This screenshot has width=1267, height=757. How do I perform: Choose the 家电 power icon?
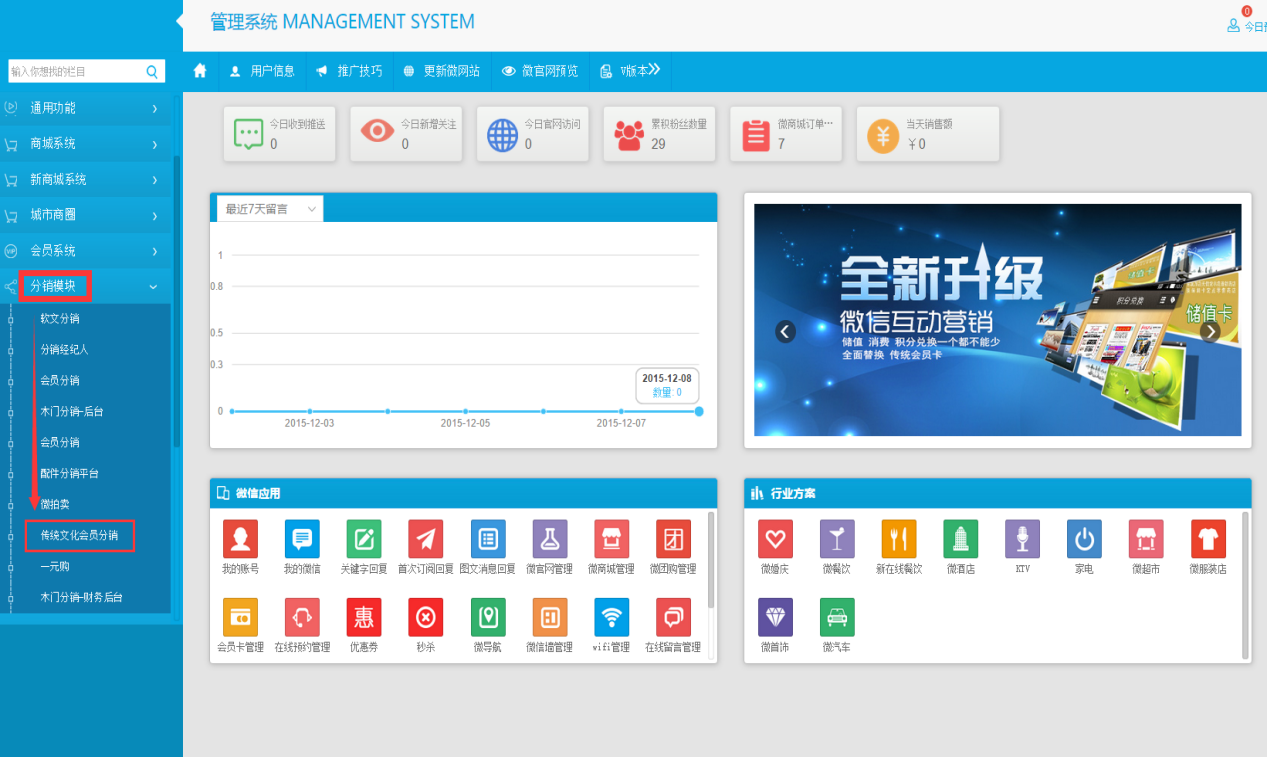click(x=1084, y=539)
